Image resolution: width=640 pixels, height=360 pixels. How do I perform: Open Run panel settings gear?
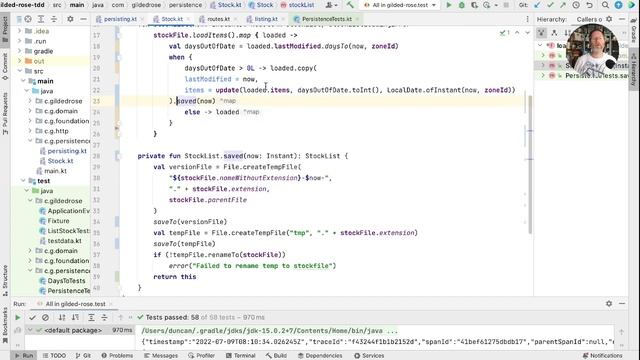coord(609,304)
